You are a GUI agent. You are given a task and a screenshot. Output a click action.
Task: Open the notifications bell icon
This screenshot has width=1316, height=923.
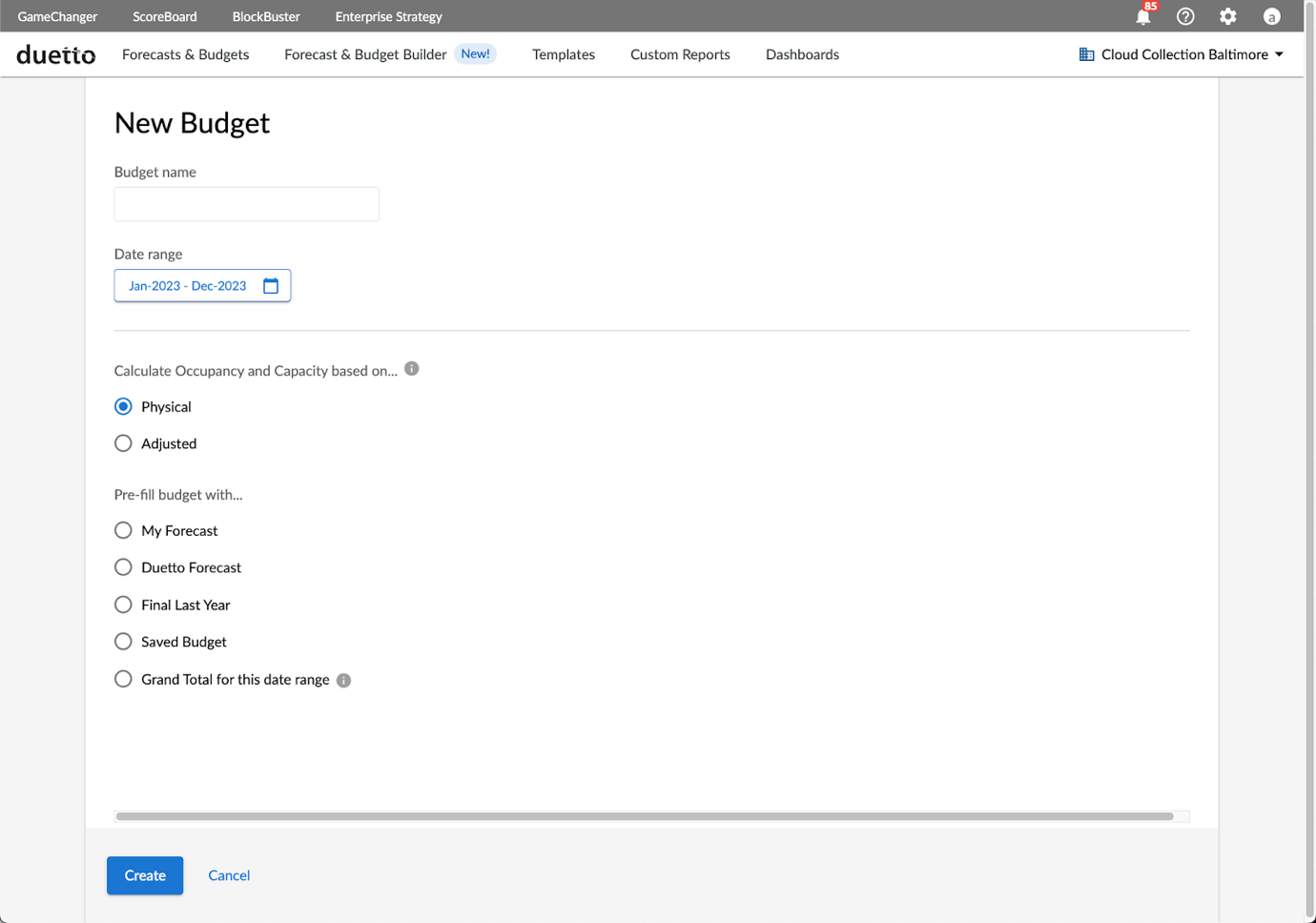click(x=1142, y=16)
